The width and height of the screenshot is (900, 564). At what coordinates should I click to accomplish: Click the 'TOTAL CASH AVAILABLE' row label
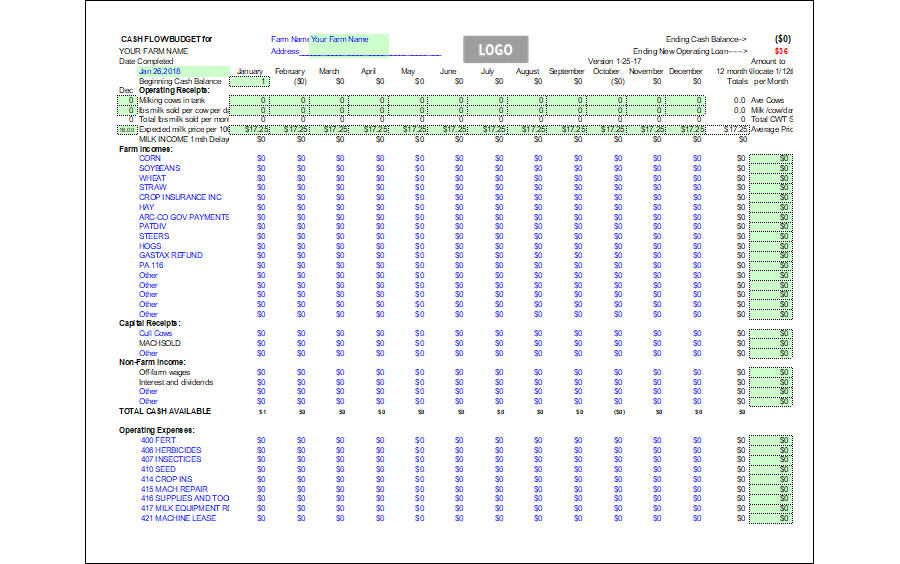165,411
